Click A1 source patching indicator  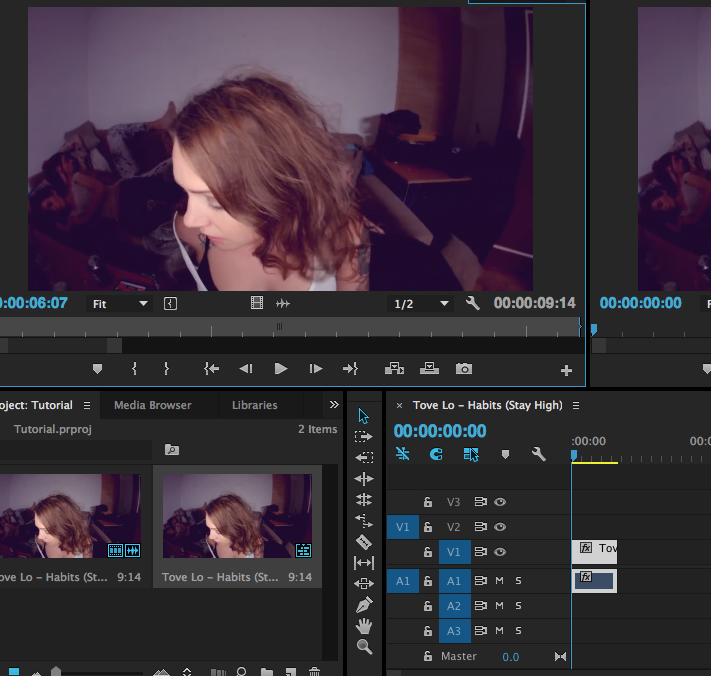[403, 581]
